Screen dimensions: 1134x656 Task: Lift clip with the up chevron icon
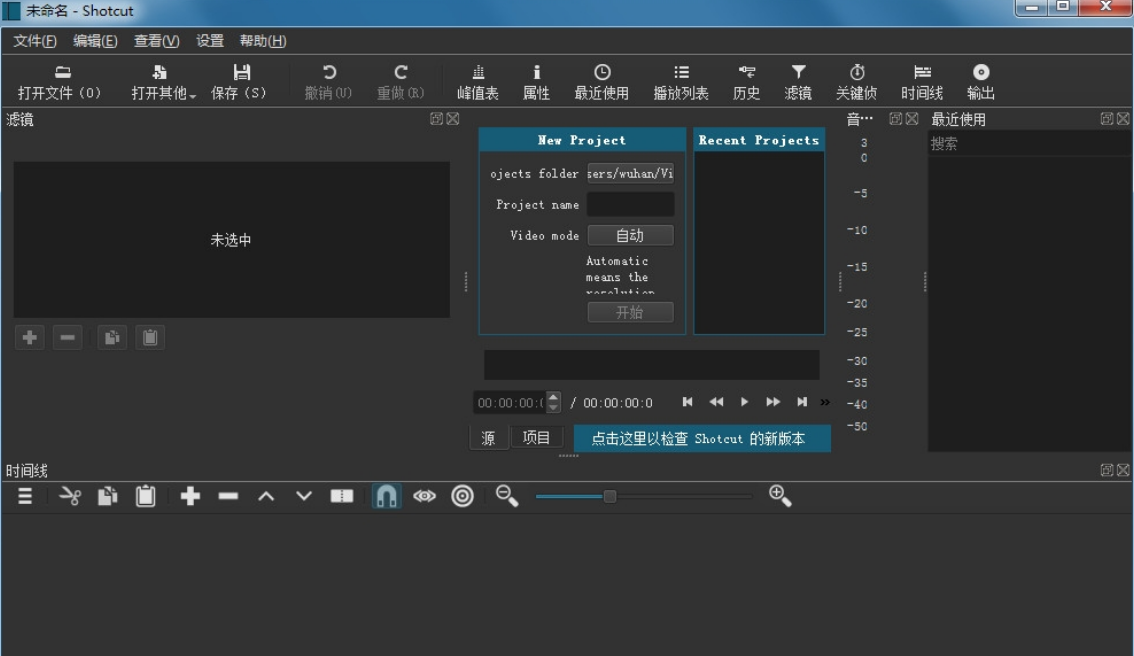coord(266,496)
